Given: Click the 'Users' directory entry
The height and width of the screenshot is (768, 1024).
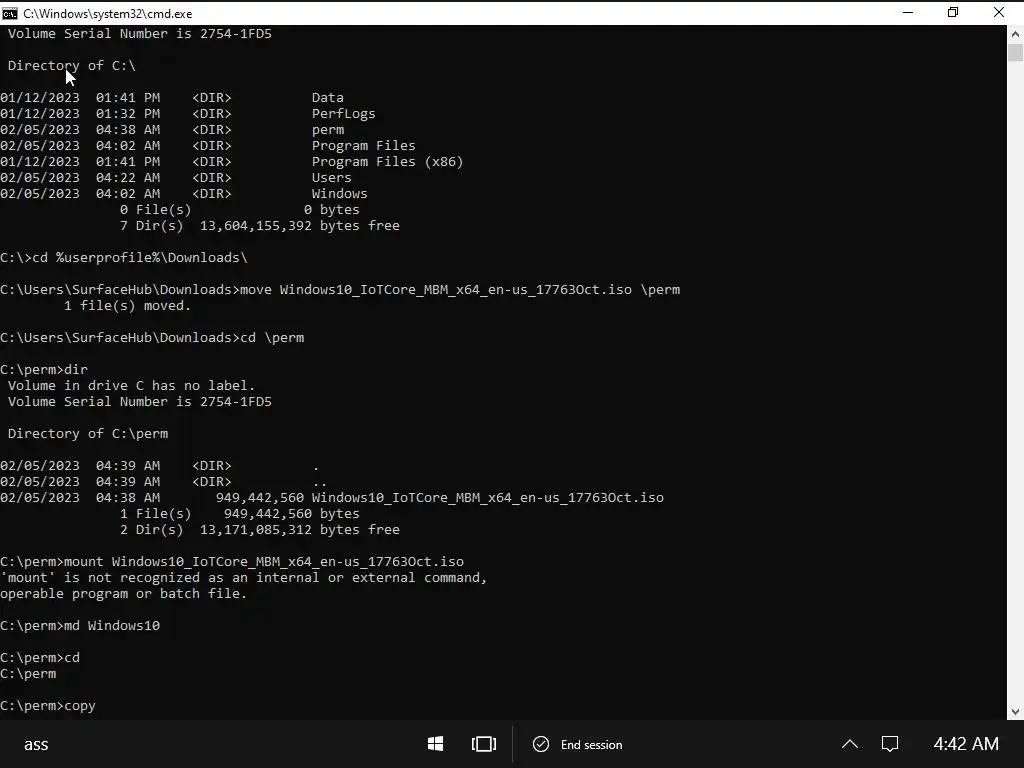Looking at the screenshot, I should coord(332,178).
